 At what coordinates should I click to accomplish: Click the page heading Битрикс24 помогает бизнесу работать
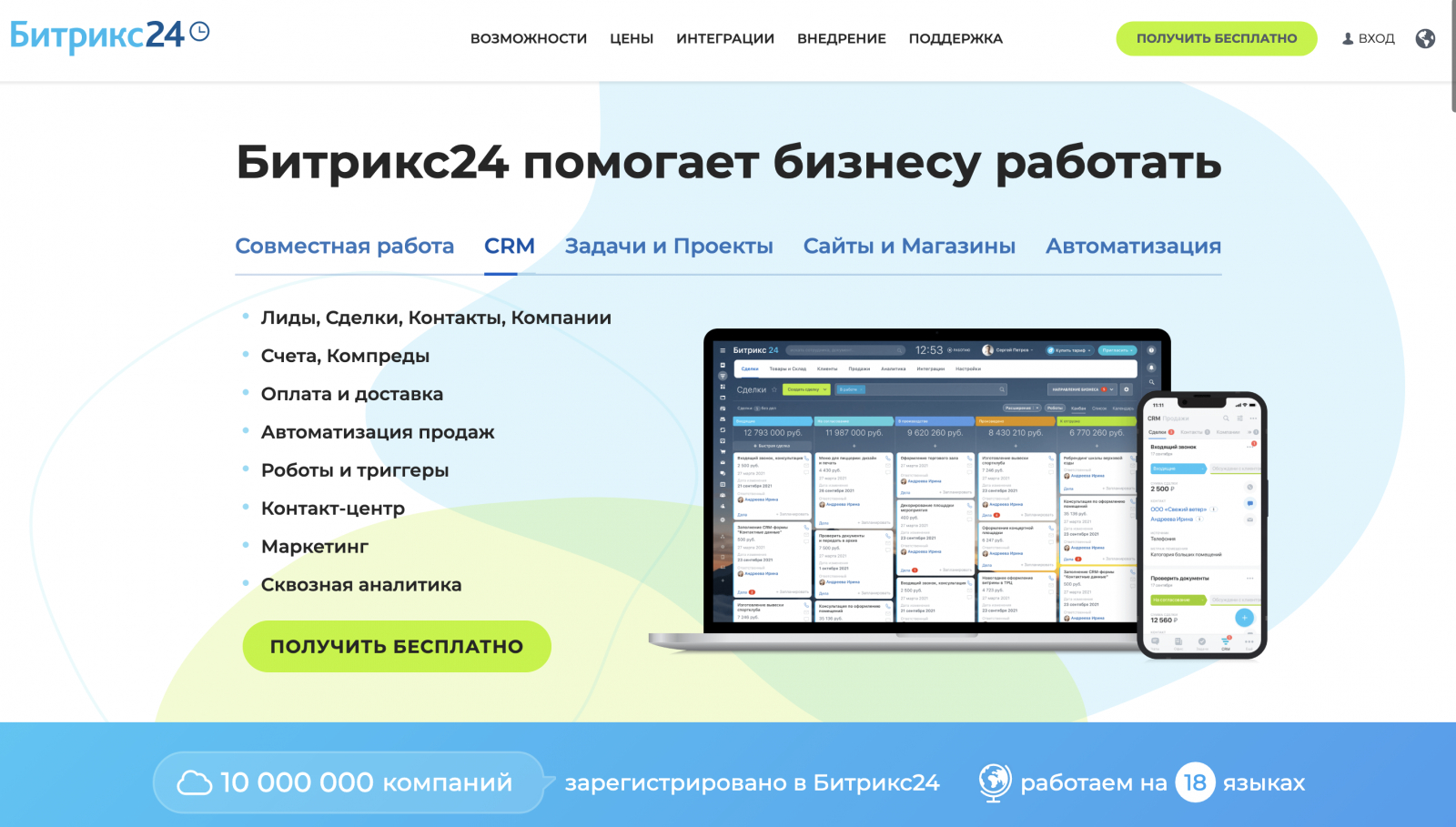tap(729, 163)
